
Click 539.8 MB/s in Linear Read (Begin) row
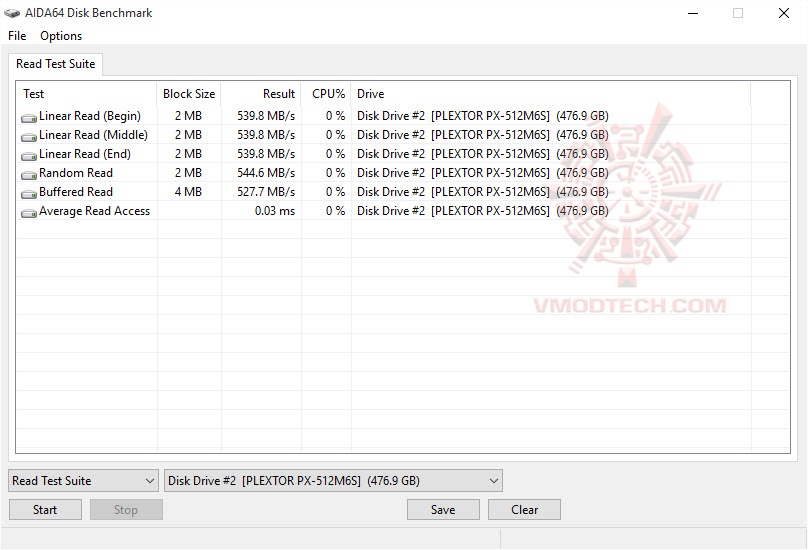coord(266,116)
